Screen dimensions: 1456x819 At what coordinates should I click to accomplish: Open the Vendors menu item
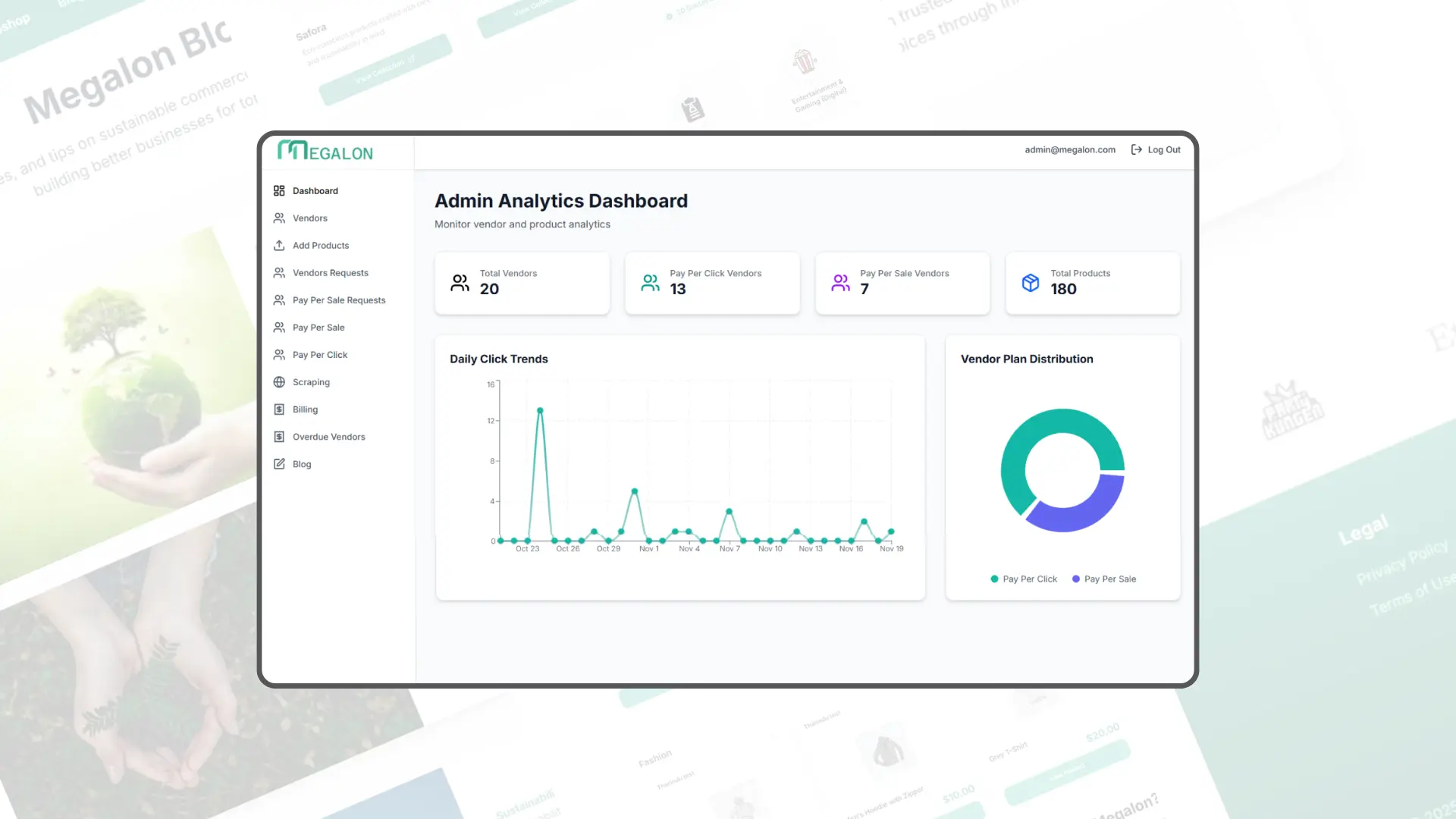pos(310,218)
